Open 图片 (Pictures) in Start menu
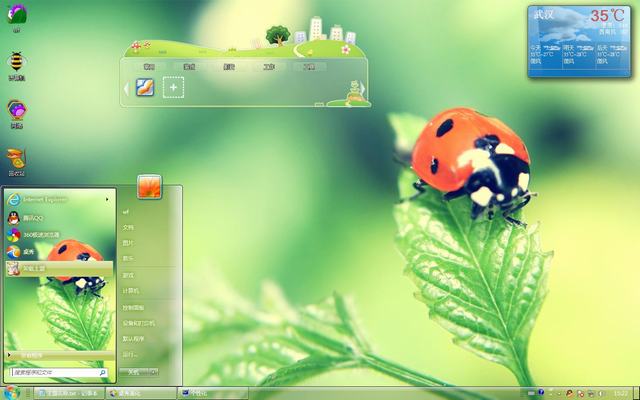Image resolution: width=640 pixels, height=400 pixels. pyautogui.click(x=128, y=243)
